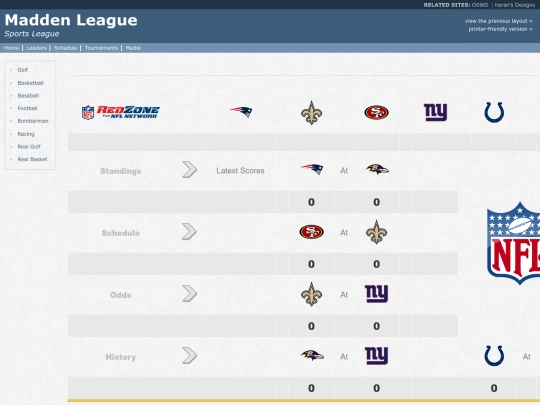540x405 pixels.
Task: Click the large NFL shield logo
Action: point(513,243)
